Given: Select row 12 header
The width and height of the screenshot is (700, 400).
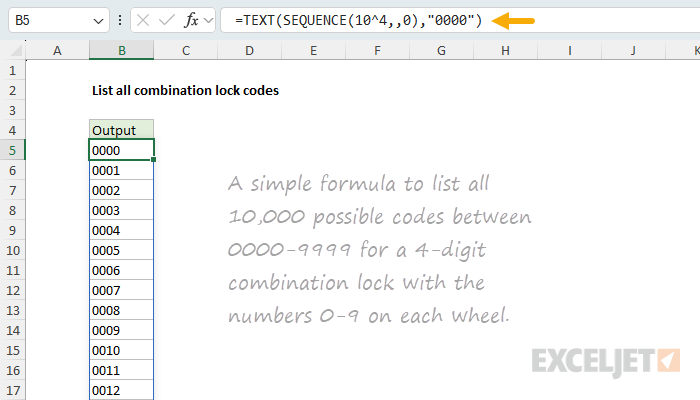Looking at the screenshot, I should [12, 291].
